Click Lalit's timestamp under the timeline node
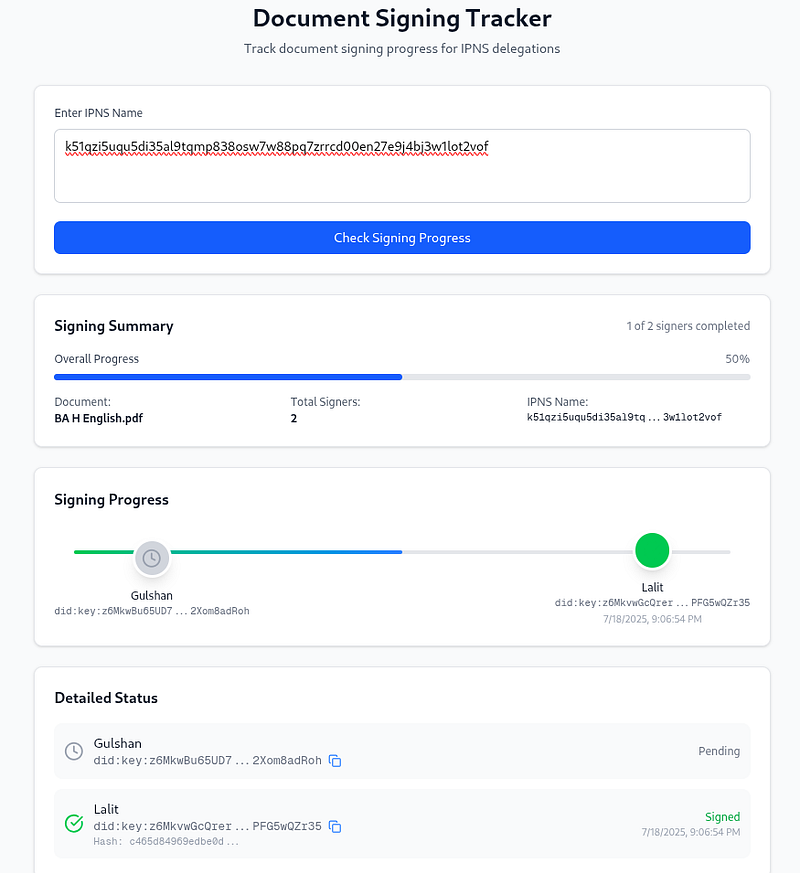Image resolution: width=800 pixels, height=873 pixels. 652,619
